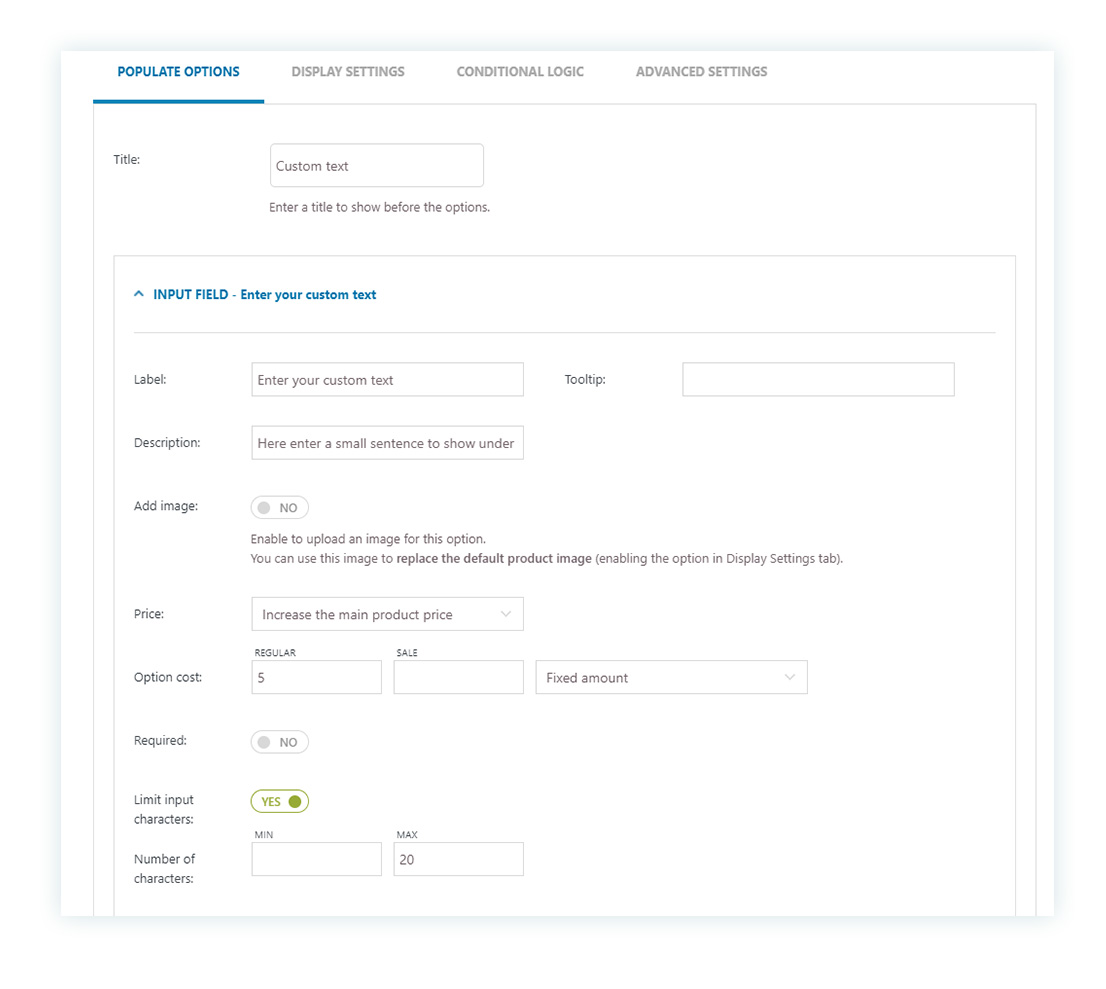Click the INPUT FIELD - Enter your custom text heading
Image resolution: width=1106 pixels, height=989 pixels.
coord(265,294)
